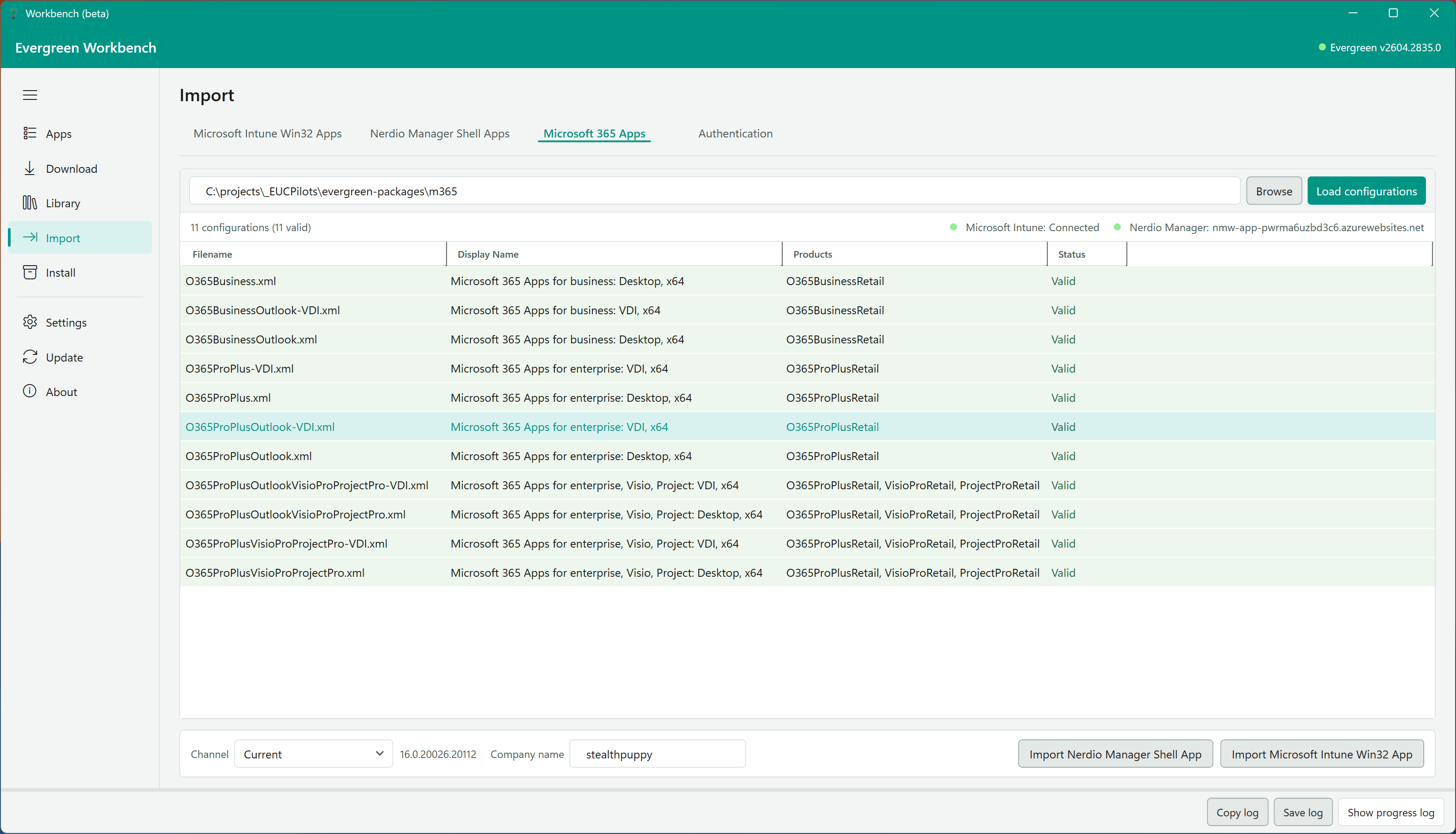The image size is (1456, 834).
Task: Expand the Channel dropdown showing Current
Action: (x=313, y=754)
